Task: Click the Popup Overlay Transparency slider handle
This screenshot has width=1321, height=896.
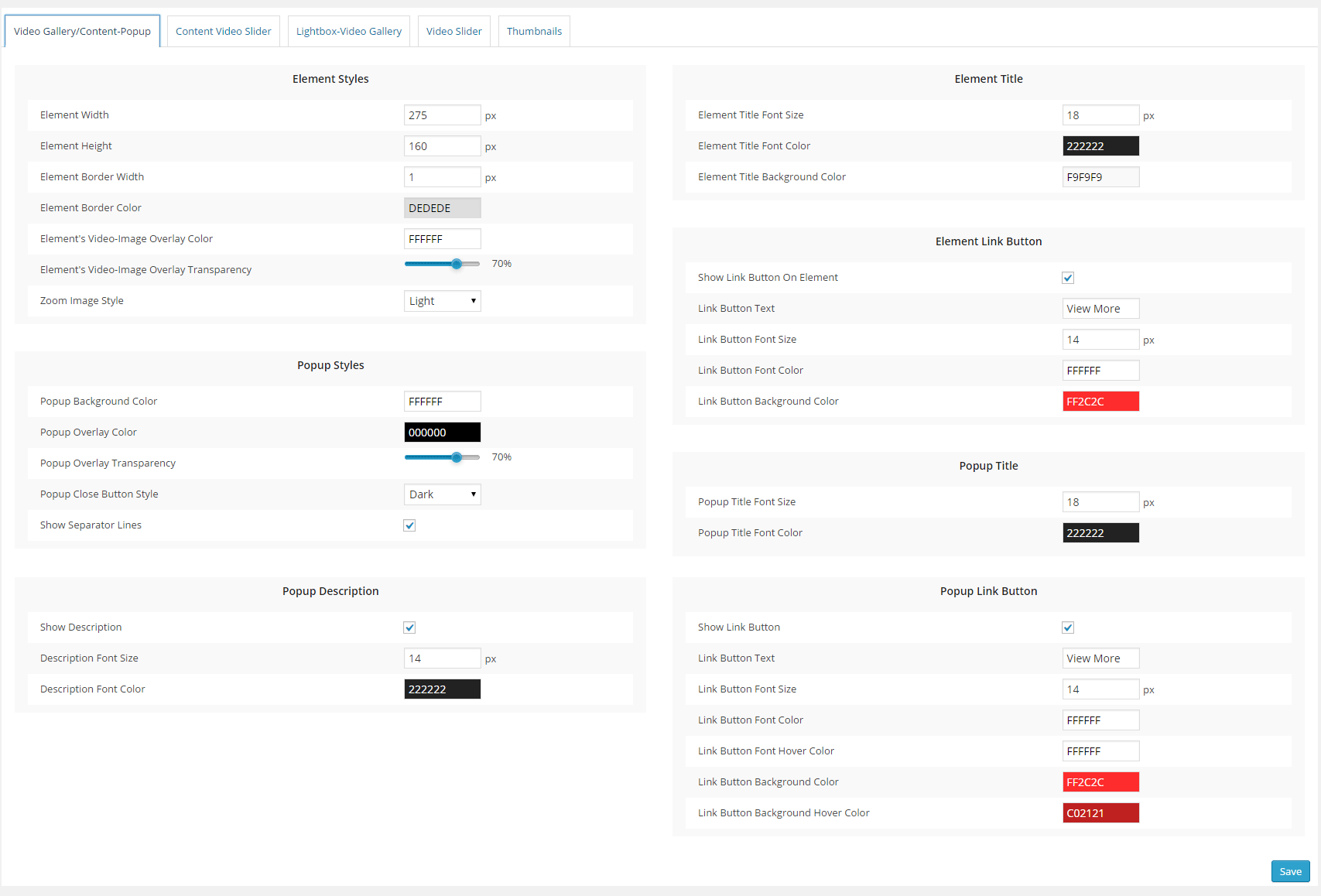Action: 457,457
